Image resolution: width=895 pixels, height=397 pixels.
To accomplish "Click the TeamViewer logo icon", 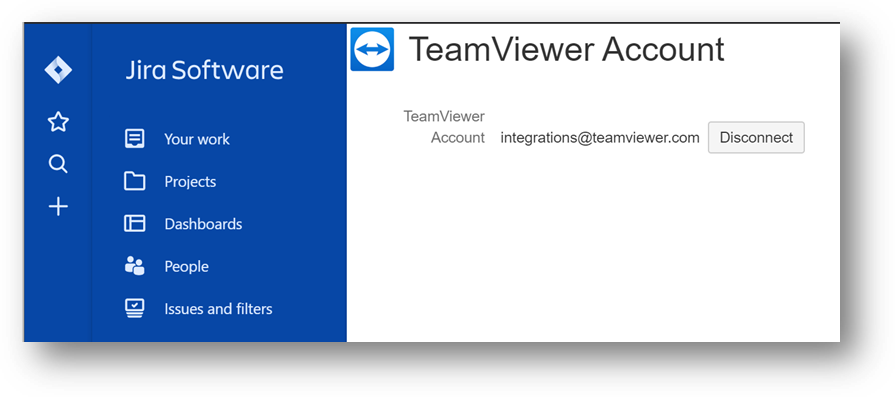I will pyautogui.click(x=372, y=50).
